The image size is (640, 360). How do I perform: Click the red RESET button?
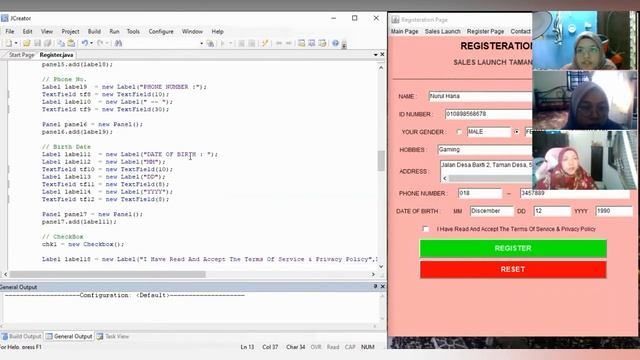click(x=513, y=270)
